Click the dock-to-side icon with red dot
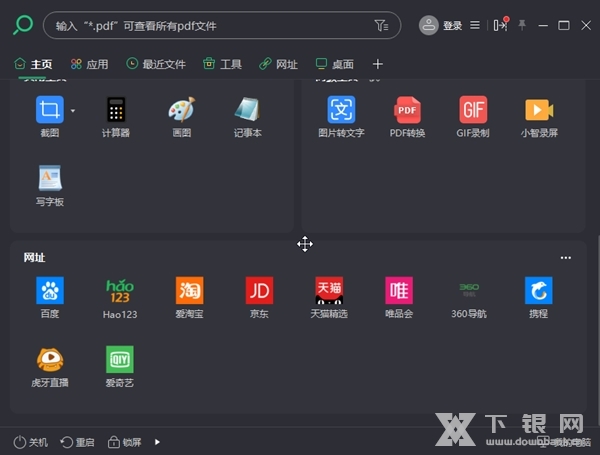The image size is (600, 455). click(x=500, y=25)
